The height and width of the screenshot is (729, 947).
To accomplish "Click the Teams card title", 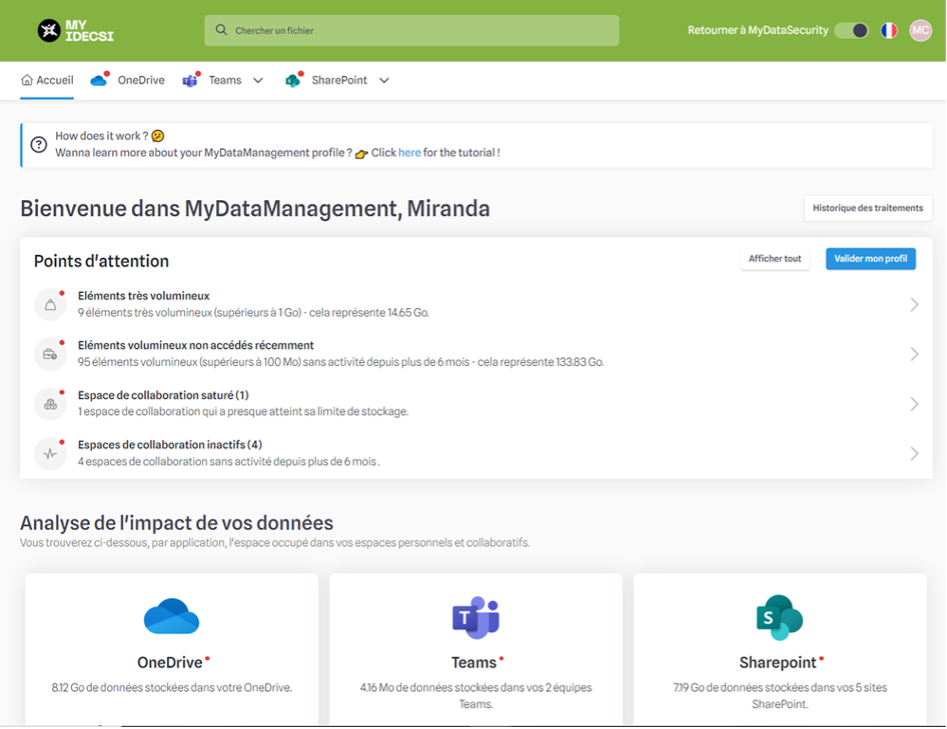I will tap(474, 663).
